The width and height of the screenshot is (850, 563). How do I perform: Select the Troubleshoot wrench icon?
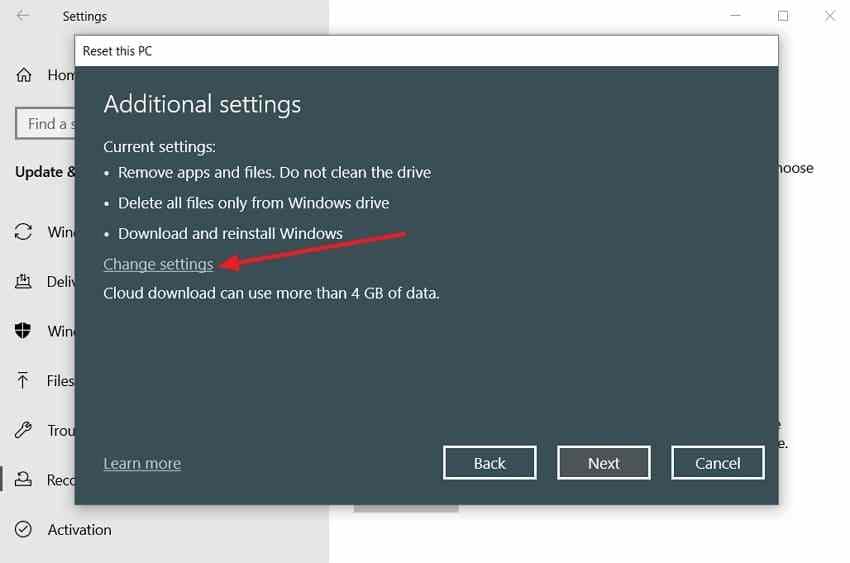[23, 430]
